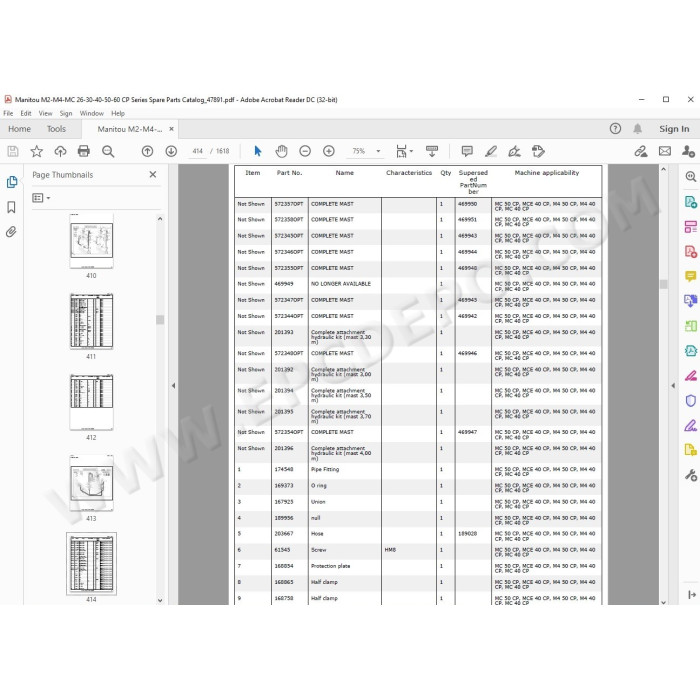Zoom out with the minus circle icon
Screen dimensions: 700x700
coord(305,151)
